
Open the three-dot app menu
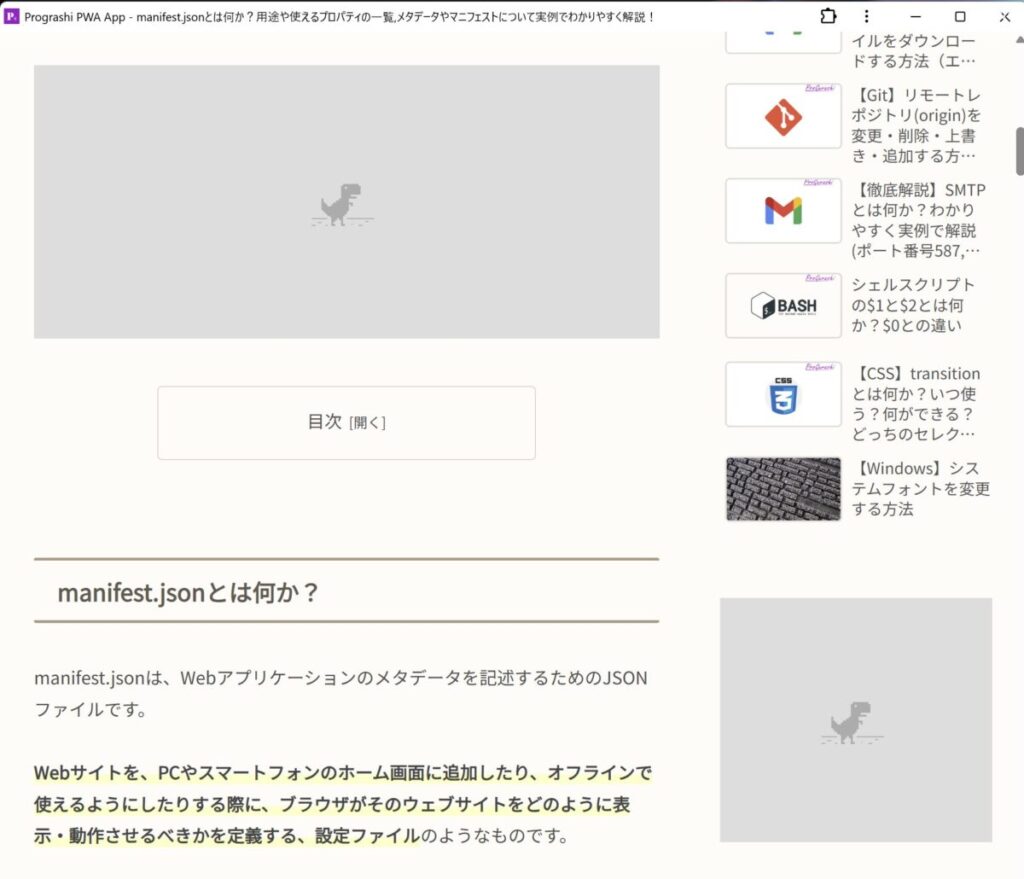pyautogui.click(x=867, y=16)
